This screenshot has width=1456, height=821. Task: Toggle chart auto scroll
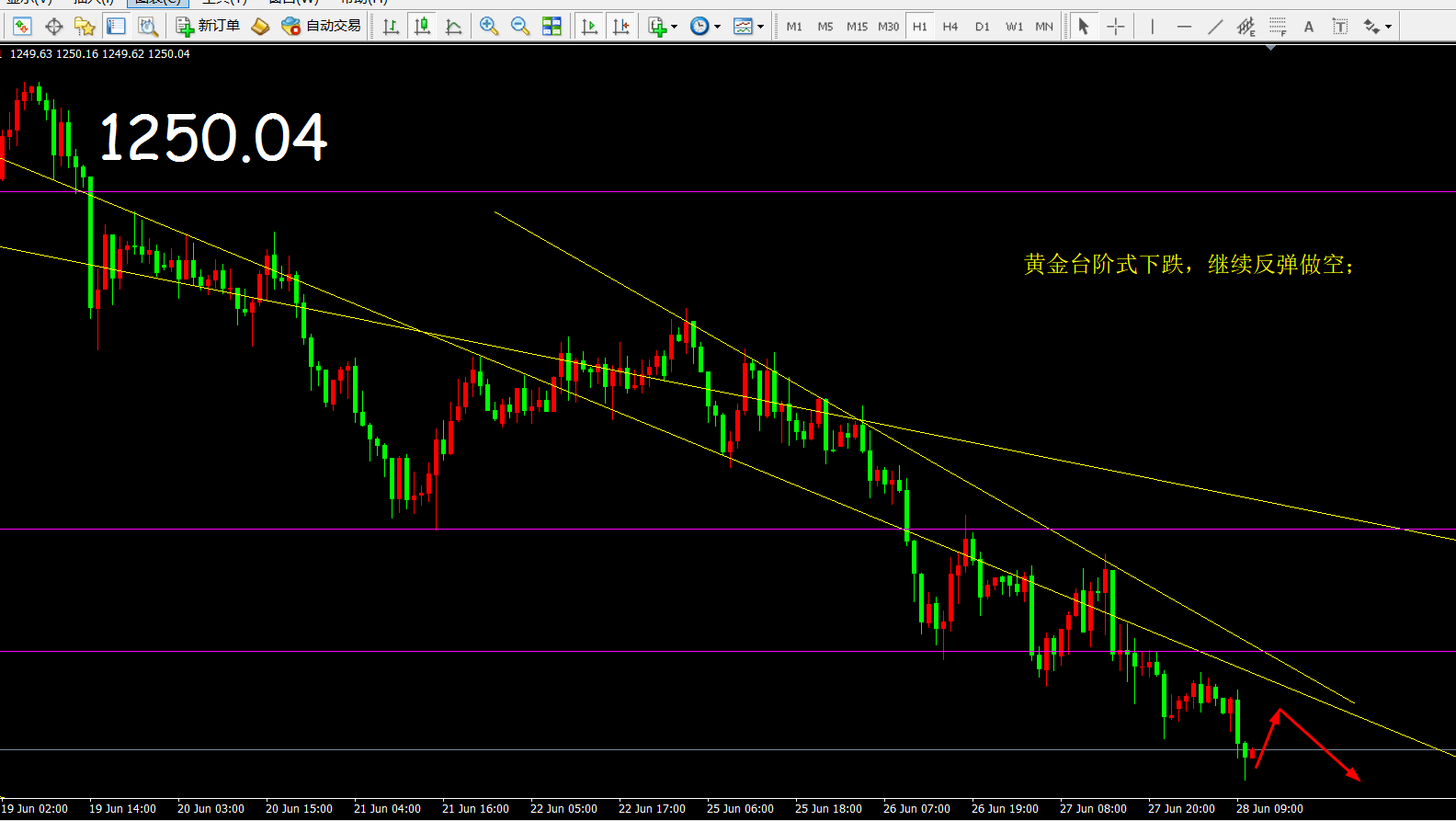click(589, 27)
